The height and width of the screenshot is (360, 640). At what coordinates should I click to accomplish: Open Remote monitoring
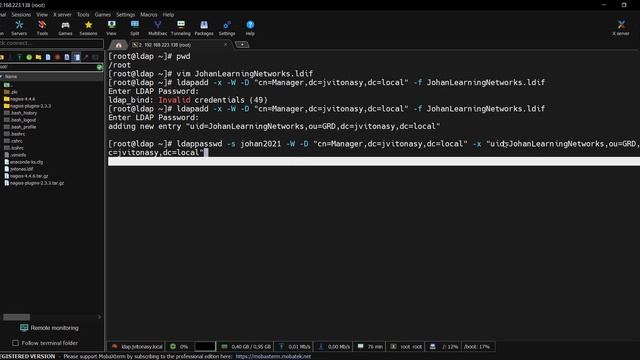coord(49,328)
